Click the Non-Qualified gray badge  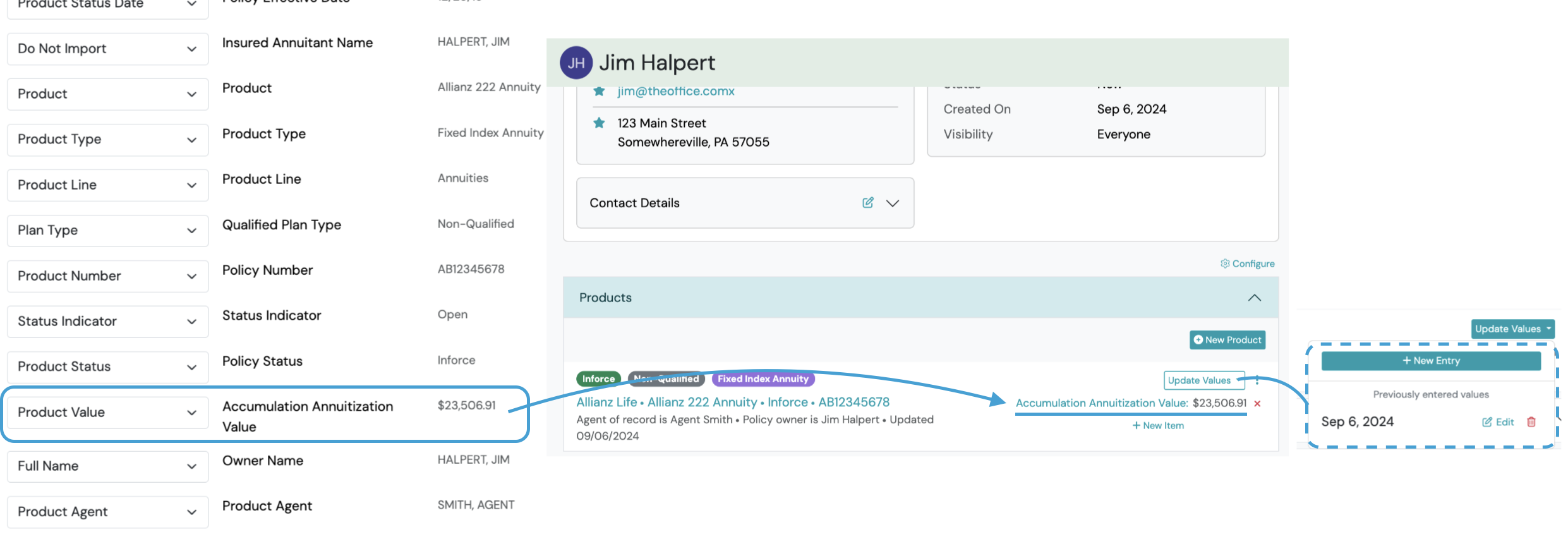pos(666,379)
